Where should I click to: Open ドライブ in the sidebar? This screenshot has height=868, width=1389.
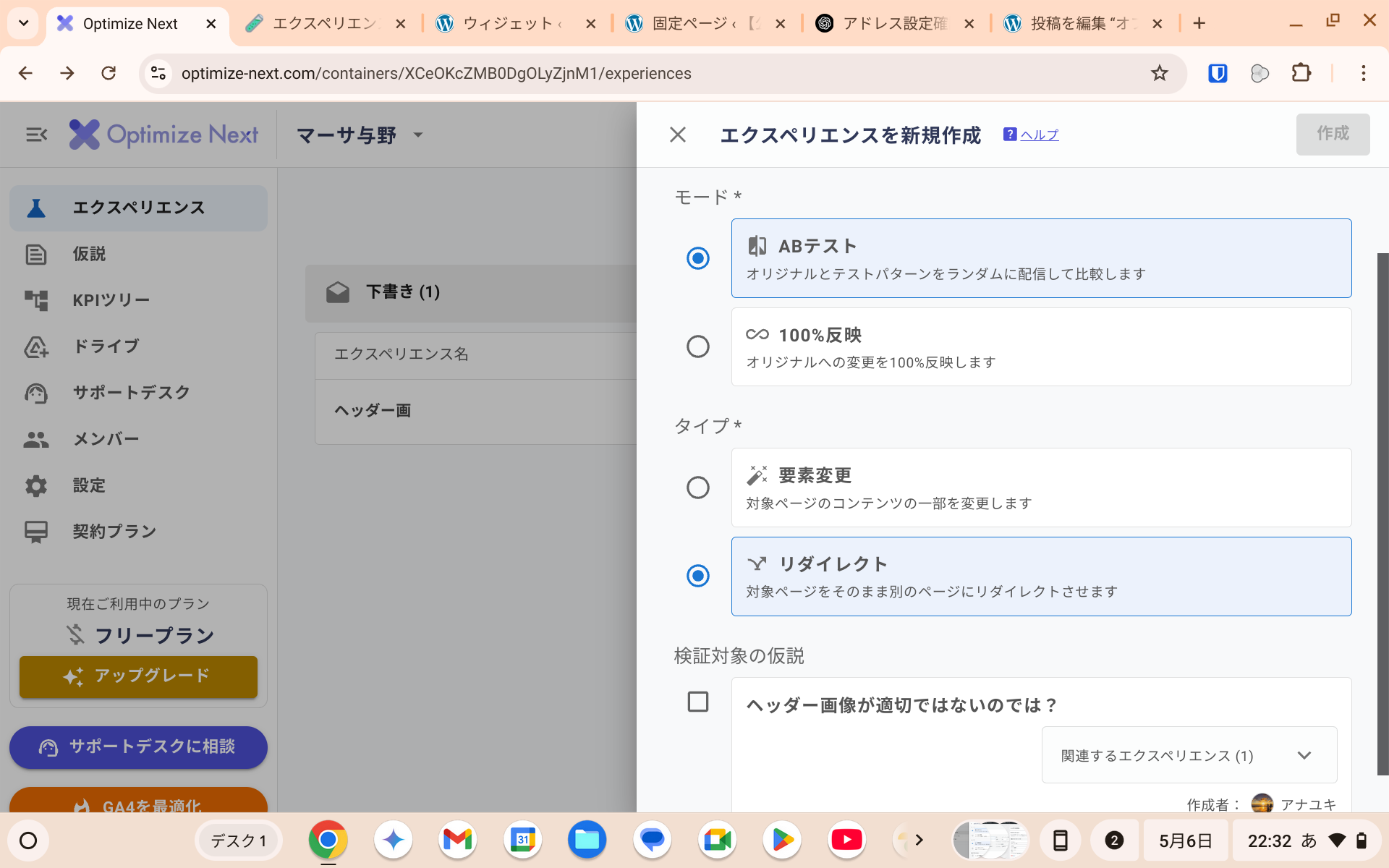pos(138,346)
